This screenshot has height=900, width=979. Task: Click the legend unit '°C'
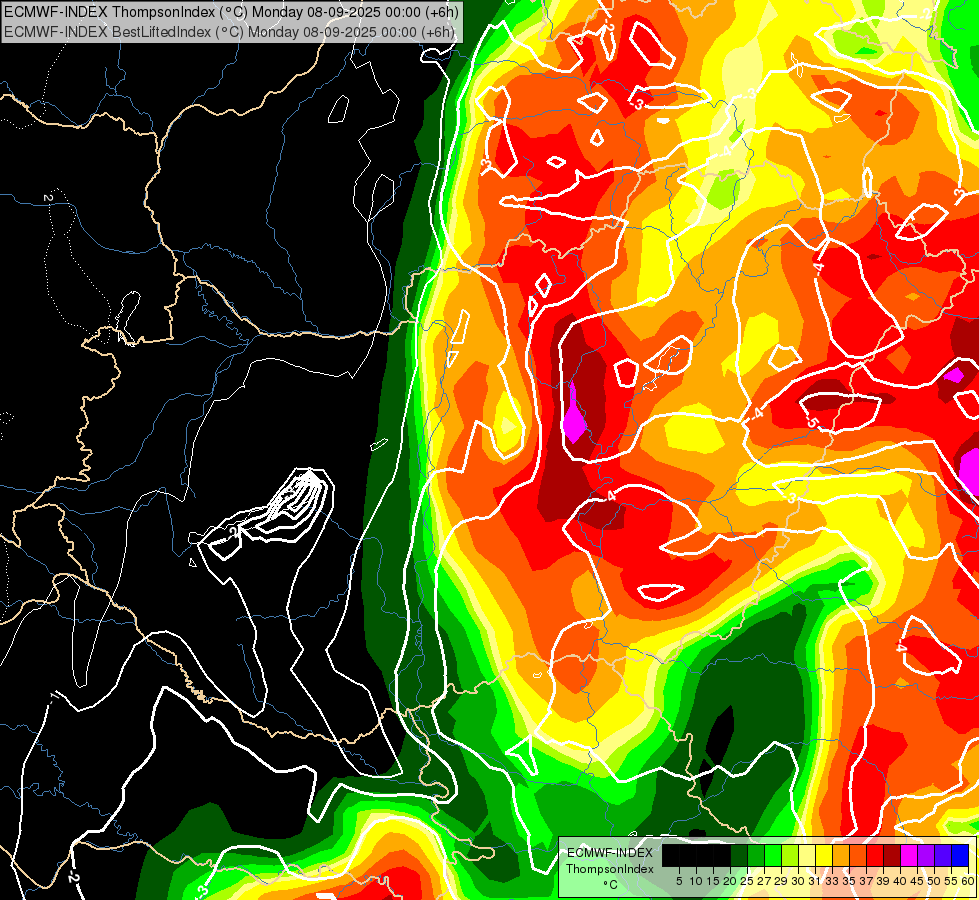[610, 885]
